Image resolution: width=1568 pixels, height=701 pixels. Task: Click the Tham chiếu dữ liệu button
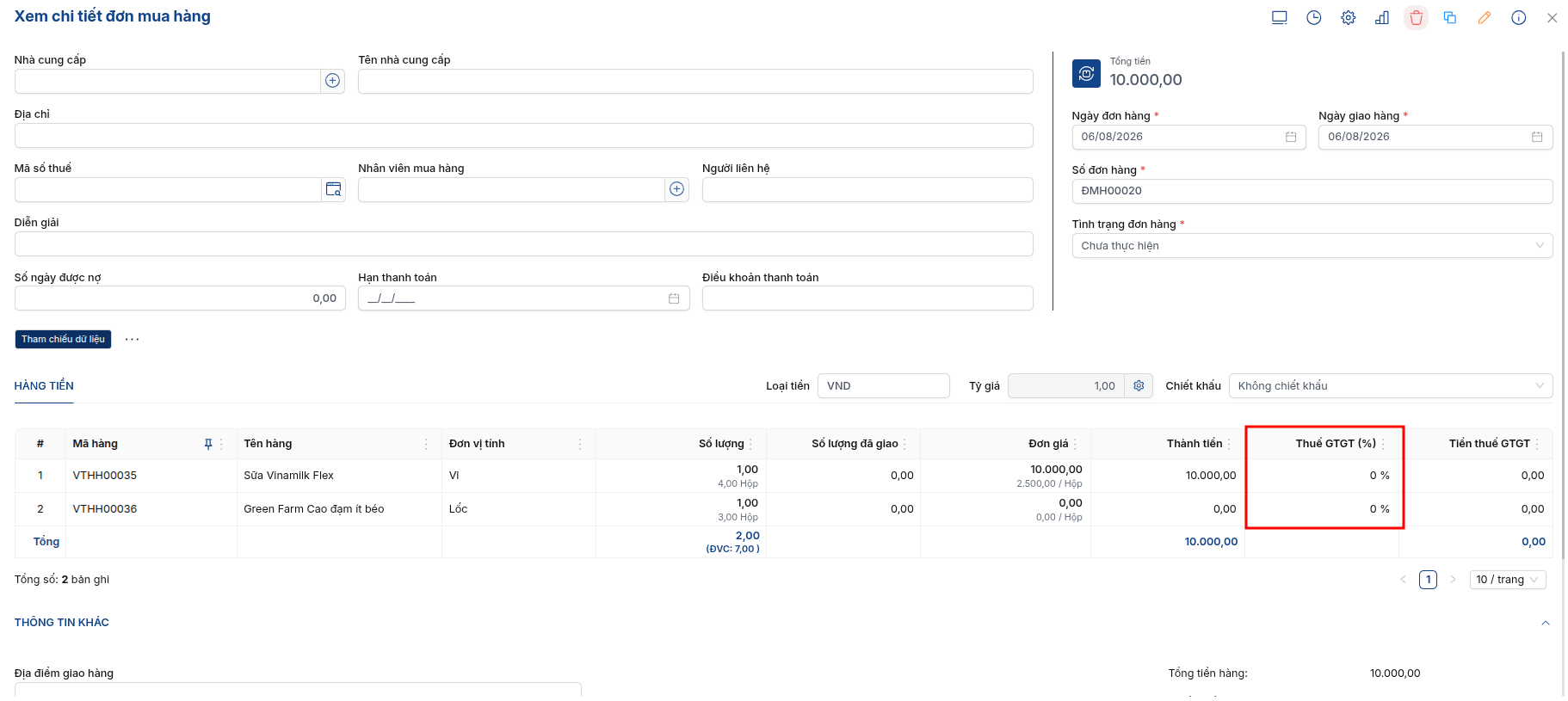63,339
